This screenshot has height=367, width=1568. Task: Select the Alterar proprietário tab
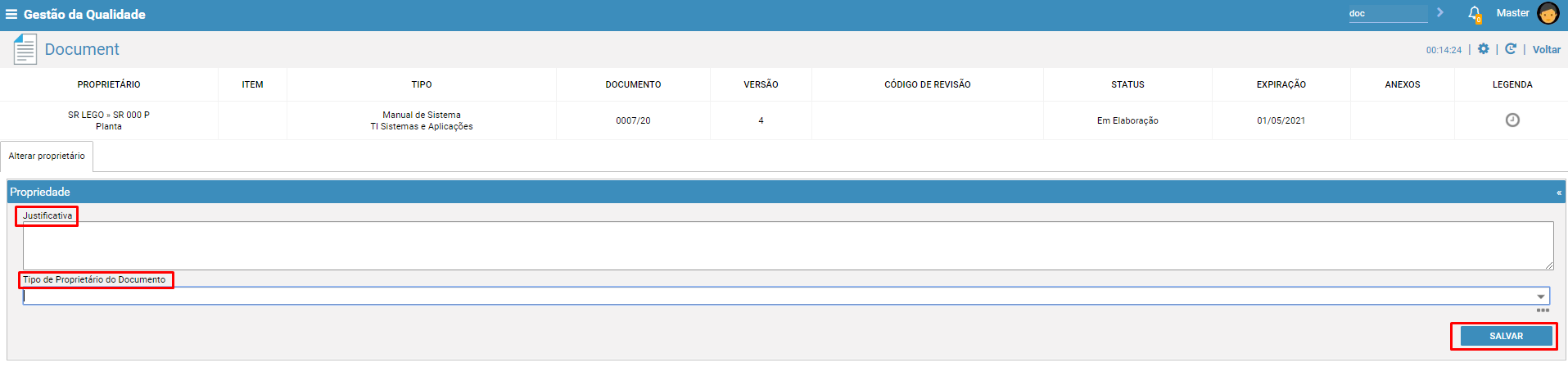point(47,156)
